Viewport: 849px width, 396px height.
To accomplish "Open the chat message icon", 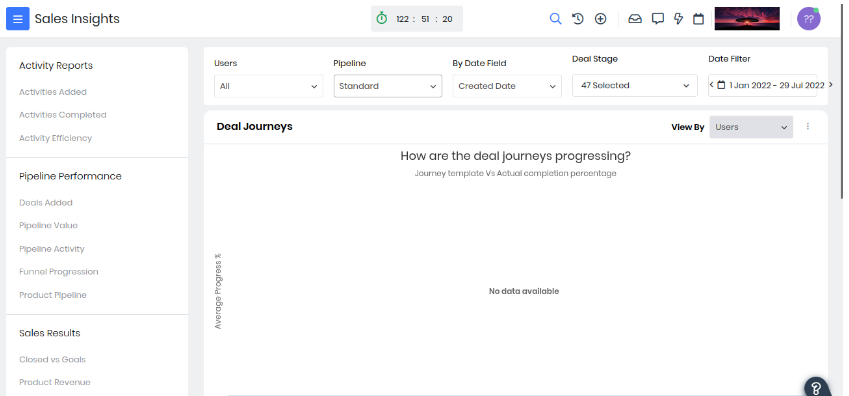I will (657, 19).
